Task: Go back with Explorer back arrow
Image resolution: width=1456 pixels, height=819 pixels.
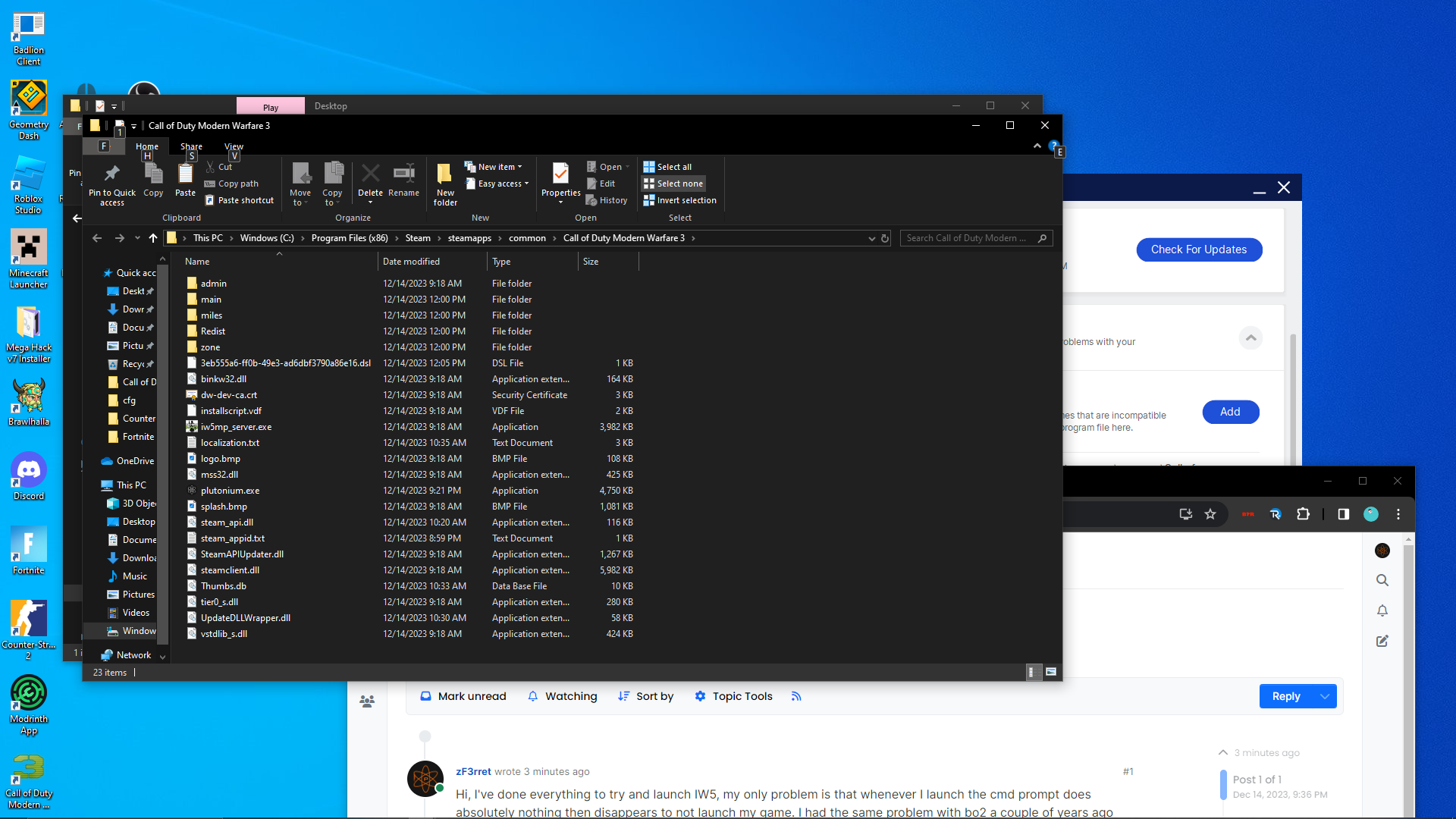Action: 97,238
